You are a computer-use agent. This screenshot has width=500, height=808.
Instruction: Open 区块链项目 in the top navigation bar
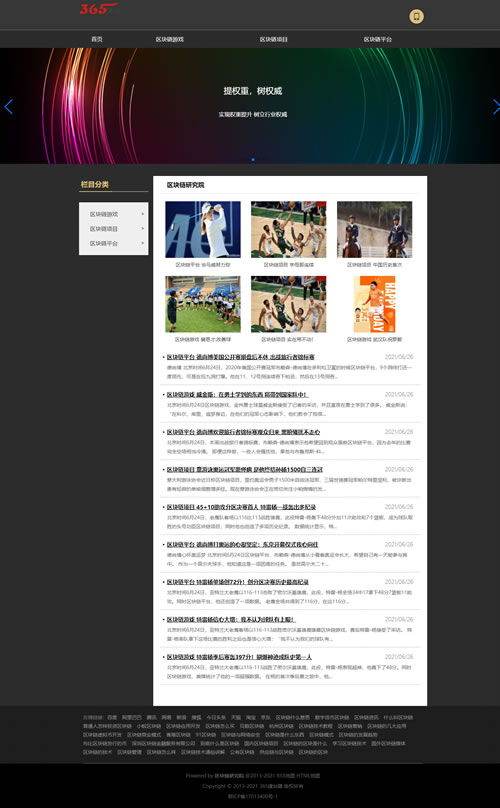pos(274,39)
